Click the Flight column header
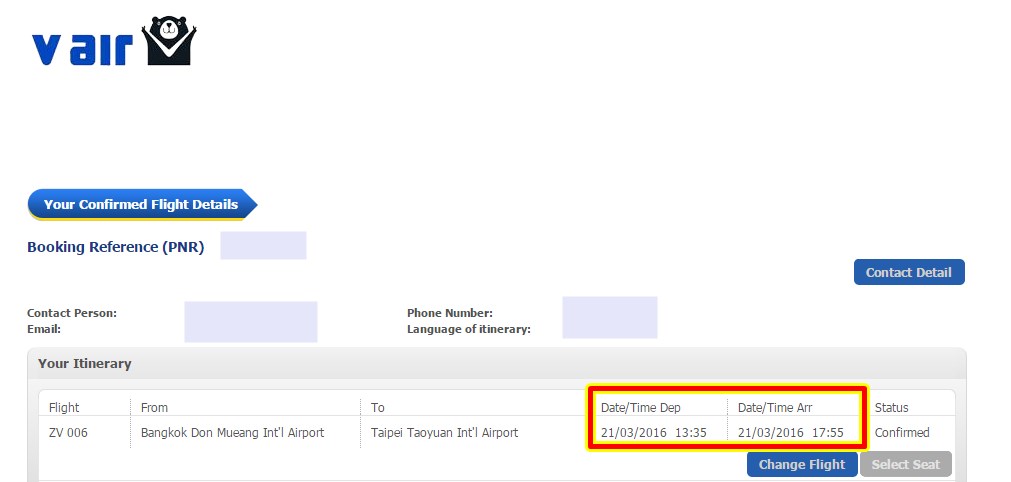 (x=64, y=407)
